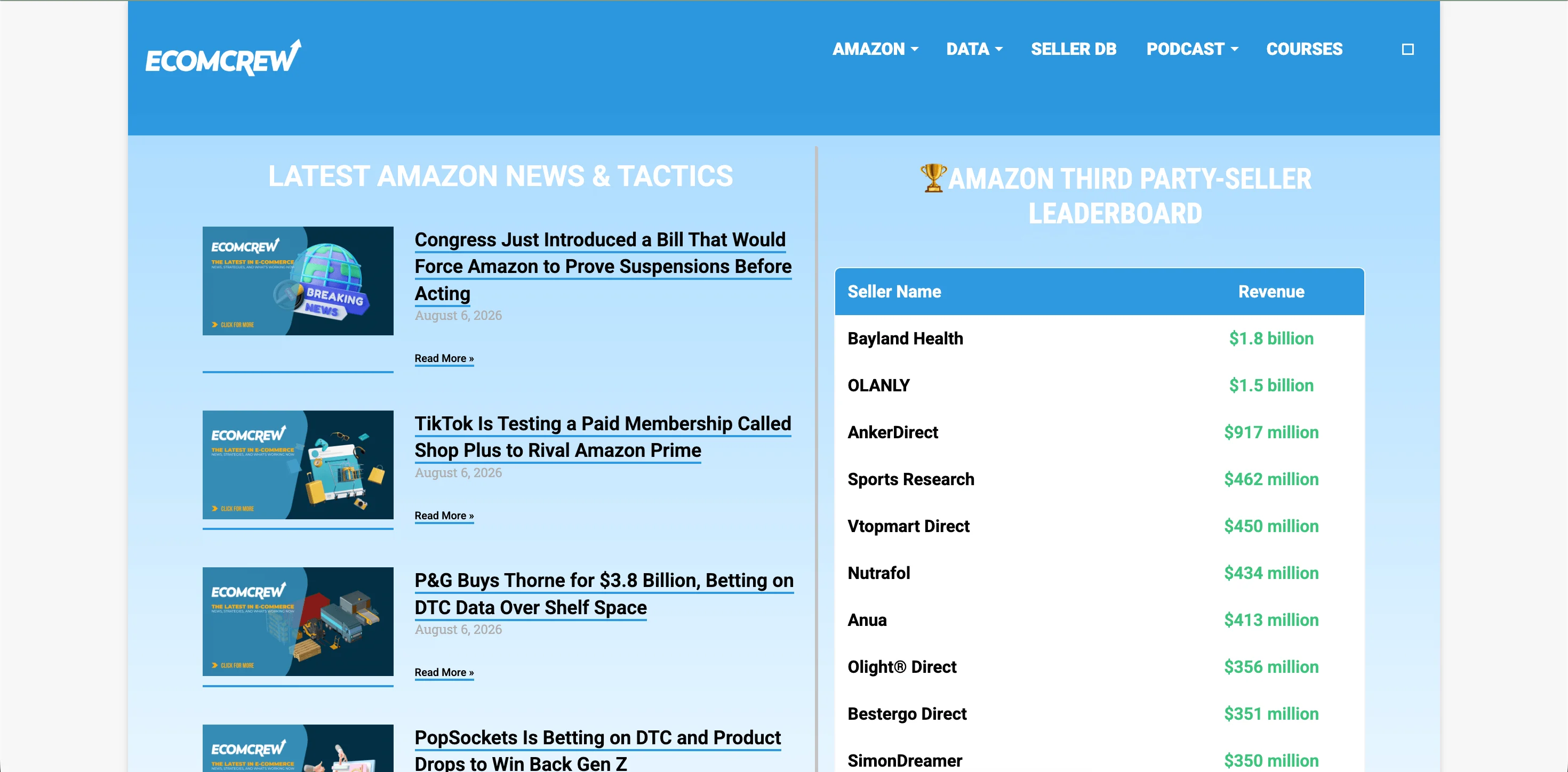The image size is (1568, 772).
Task: Click the EcomCrew logo in the header
Action: click(223, 57)
